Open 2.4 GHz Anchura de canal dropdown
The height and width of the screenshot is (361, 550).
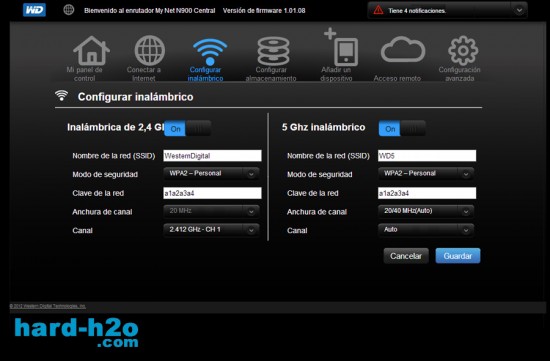click(212, 211)
